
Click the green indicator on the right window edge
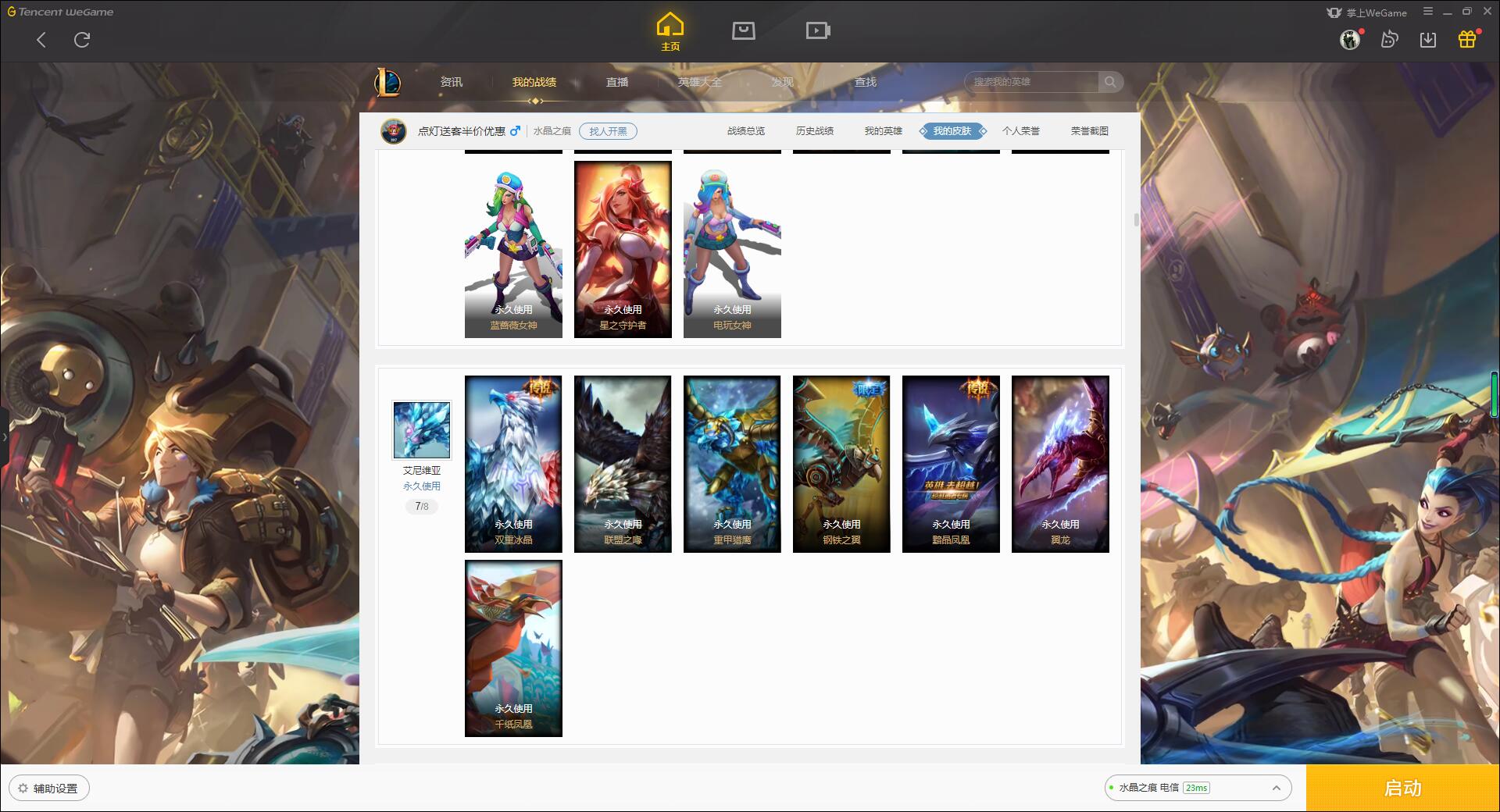[1495, 394]
